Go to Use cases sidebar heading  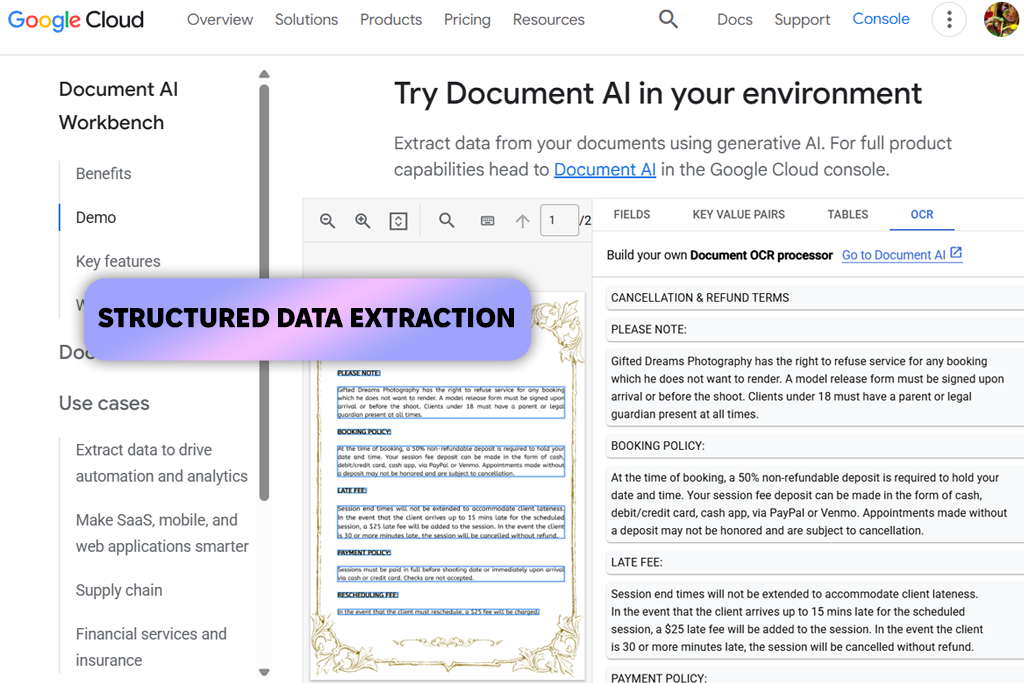coord(104,404)
